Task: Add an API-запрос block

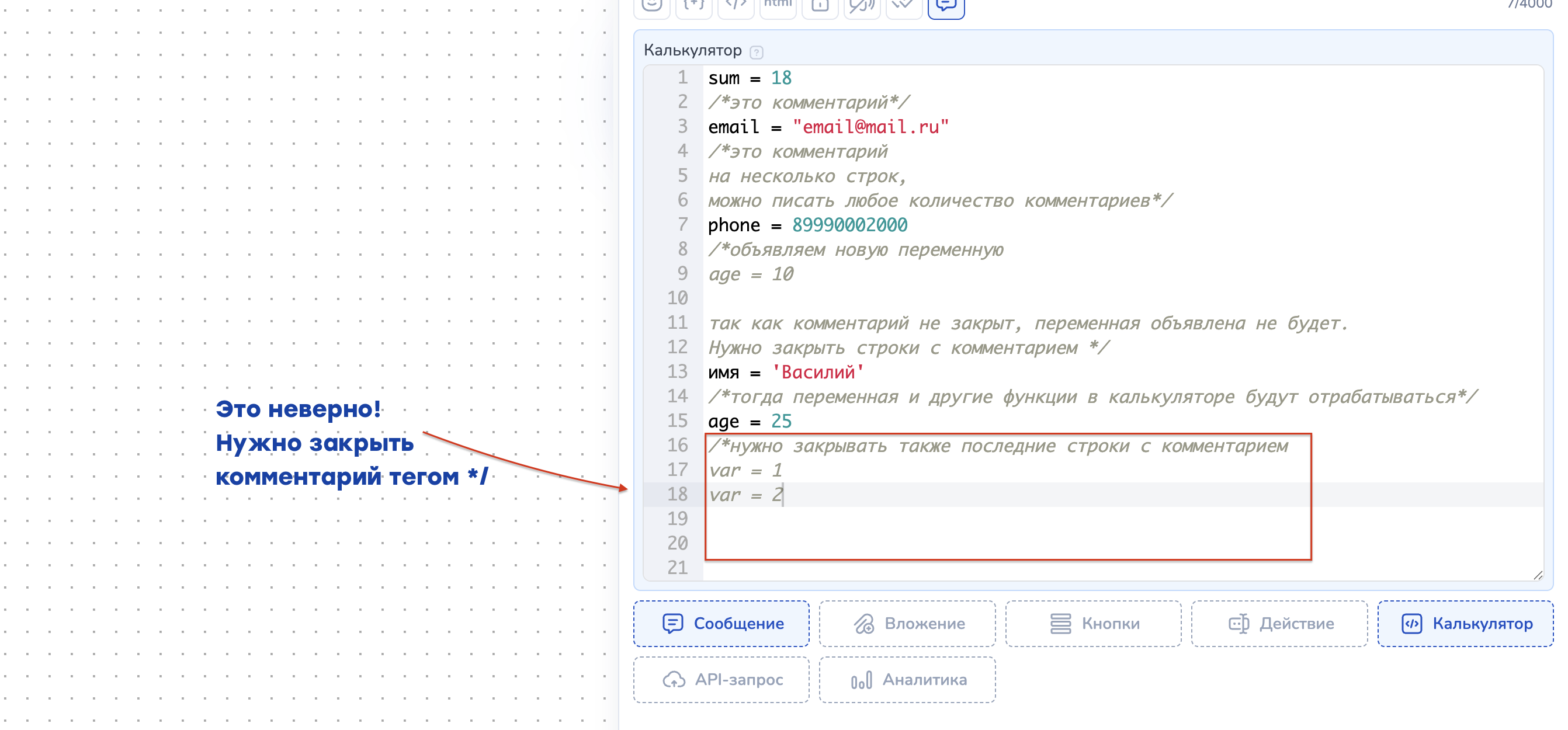Action: tap(721, 680)
